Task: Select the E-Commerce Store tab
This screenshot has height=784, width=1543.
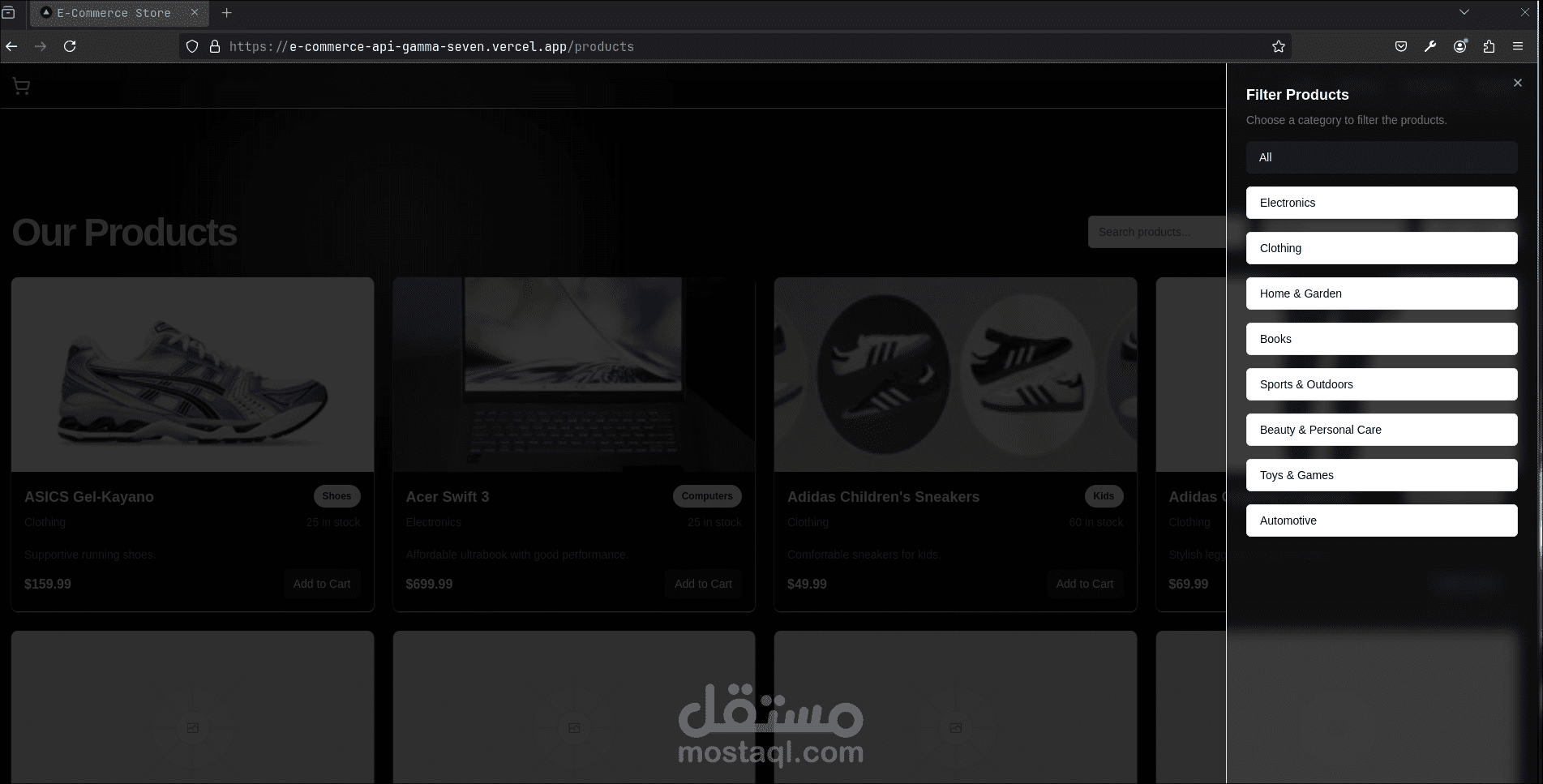Action: (x=120, y=13)
